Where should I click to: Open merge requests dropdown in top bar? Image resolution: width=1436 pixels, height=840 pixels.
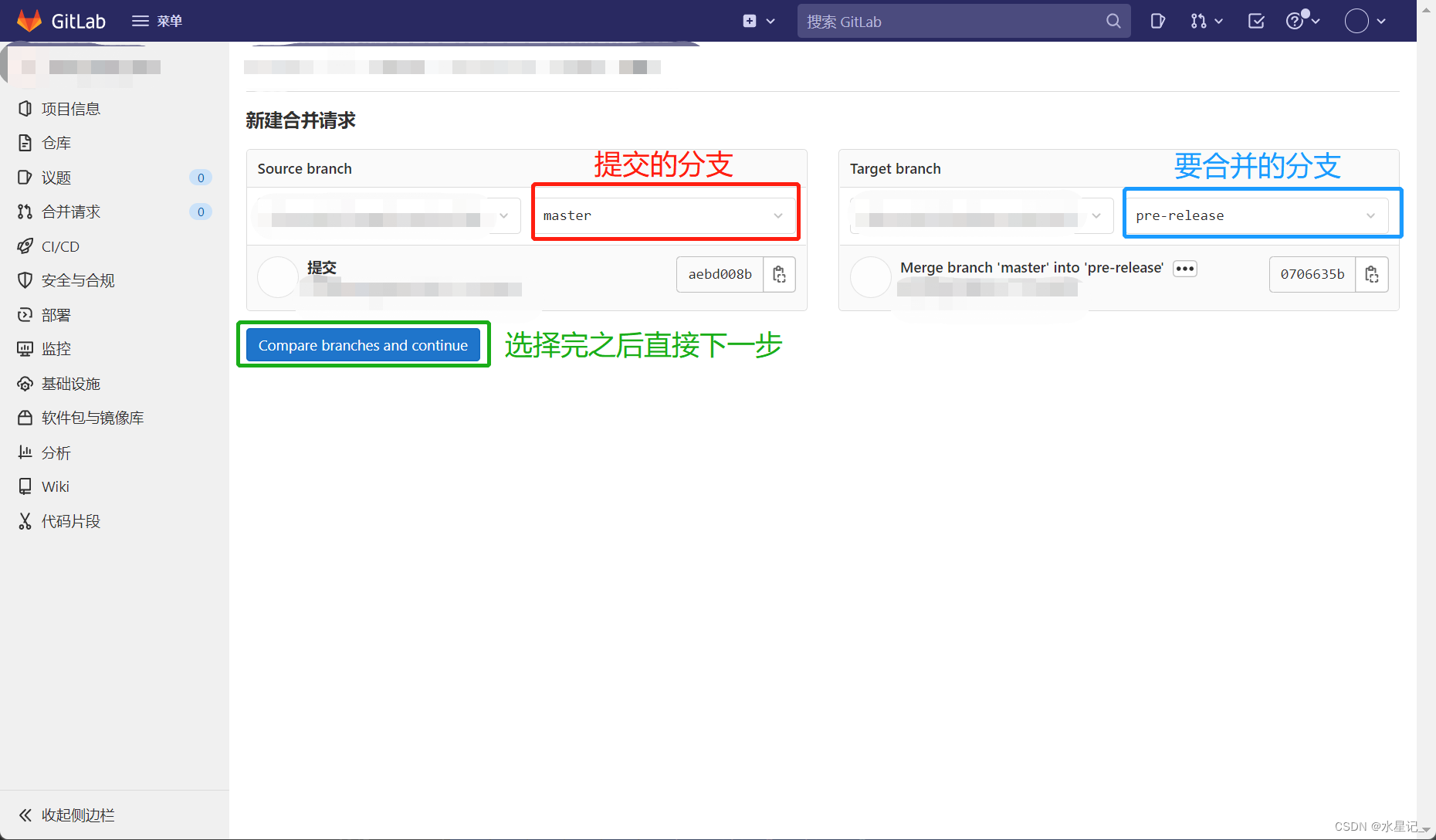pos(1206,21)
